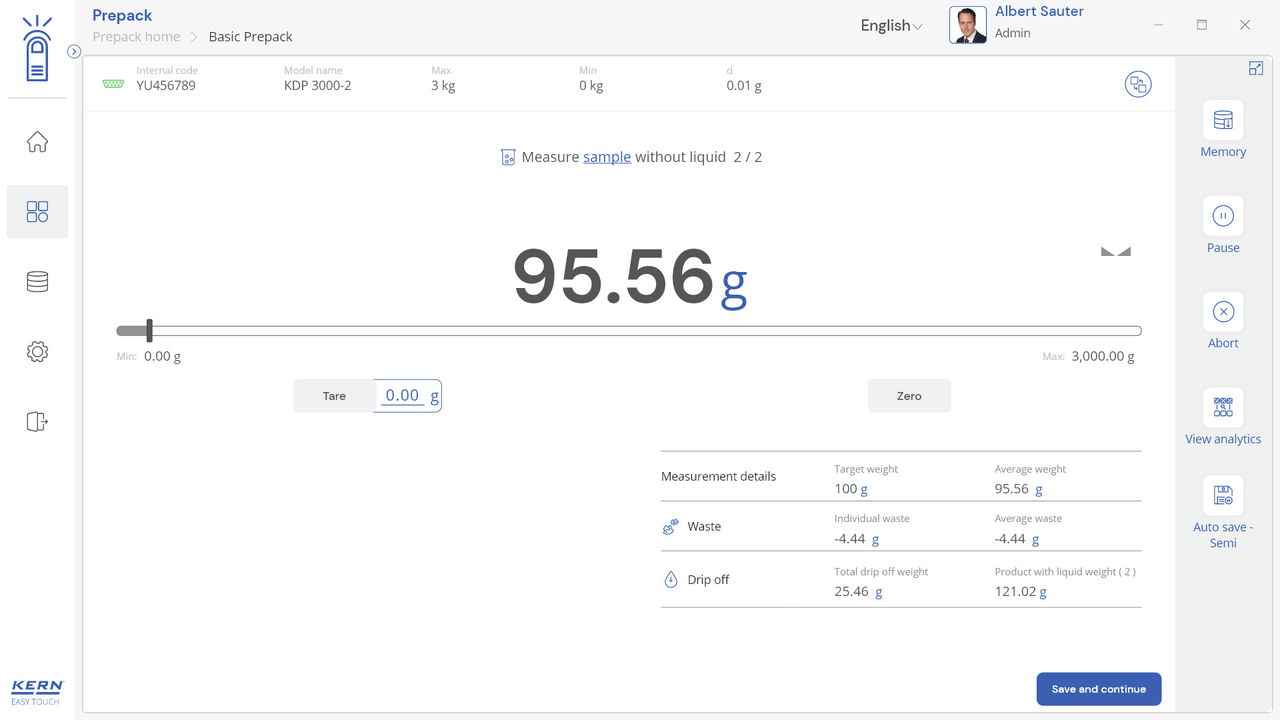Click the logout icon in sidebar

37,422
